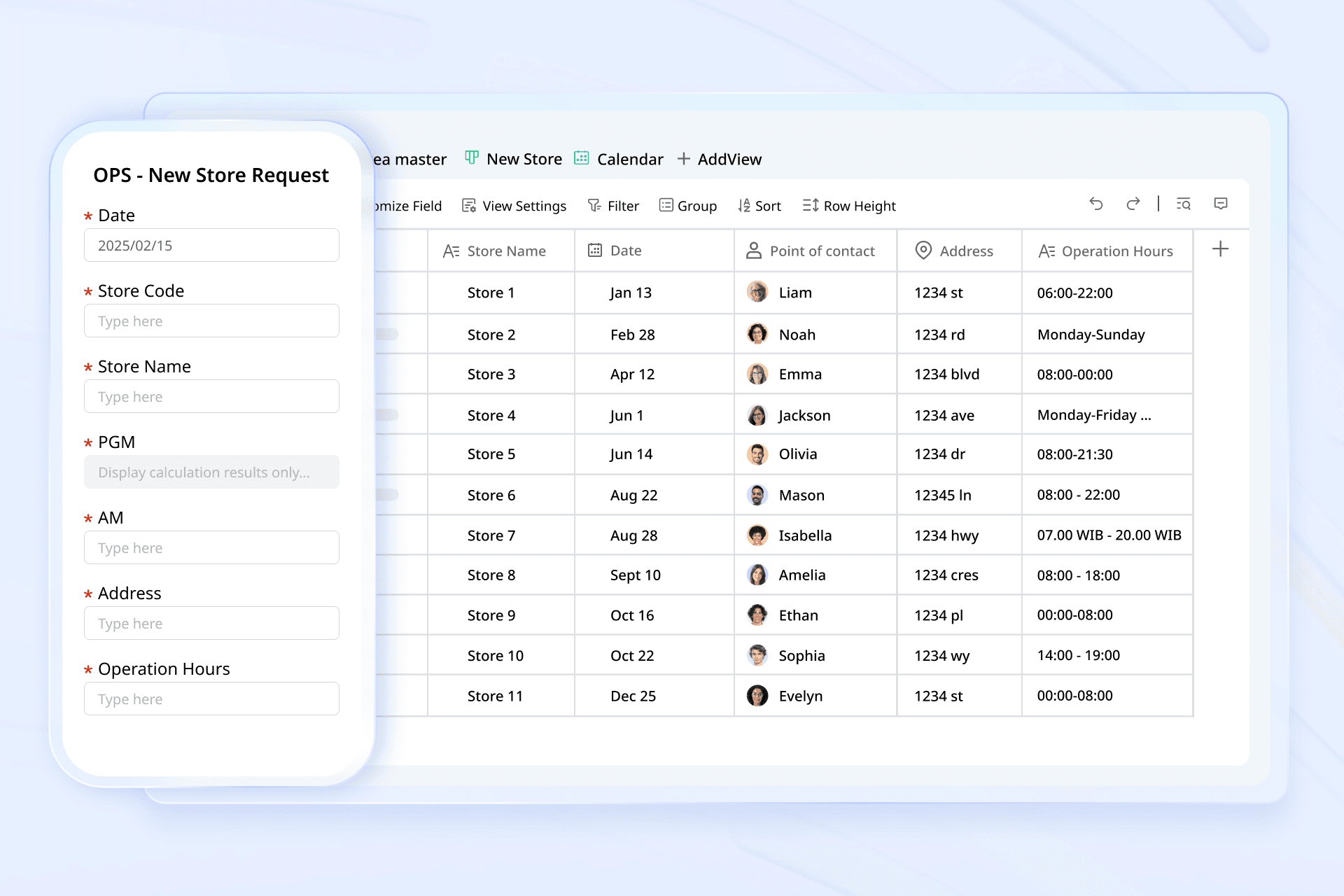Click the Address column header
Screen dimensions: 1344x896
pyautogui.click(x=955, y=251)
